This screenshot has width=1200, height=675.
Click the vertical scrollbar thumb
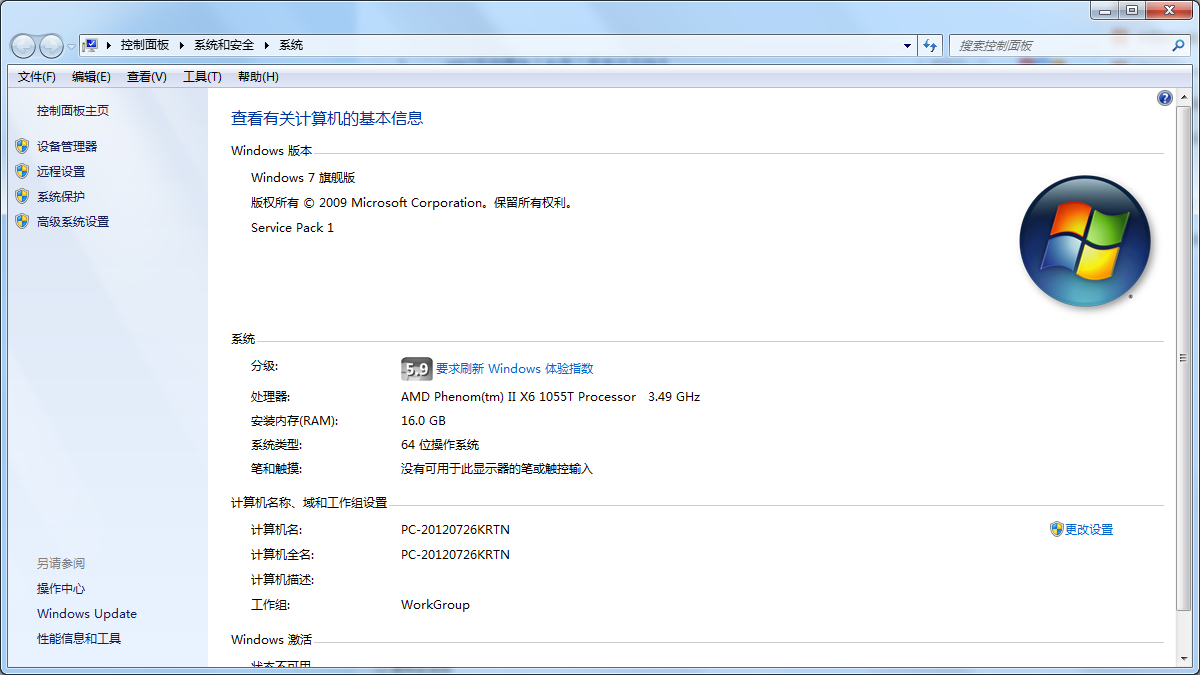(1184, 356)
